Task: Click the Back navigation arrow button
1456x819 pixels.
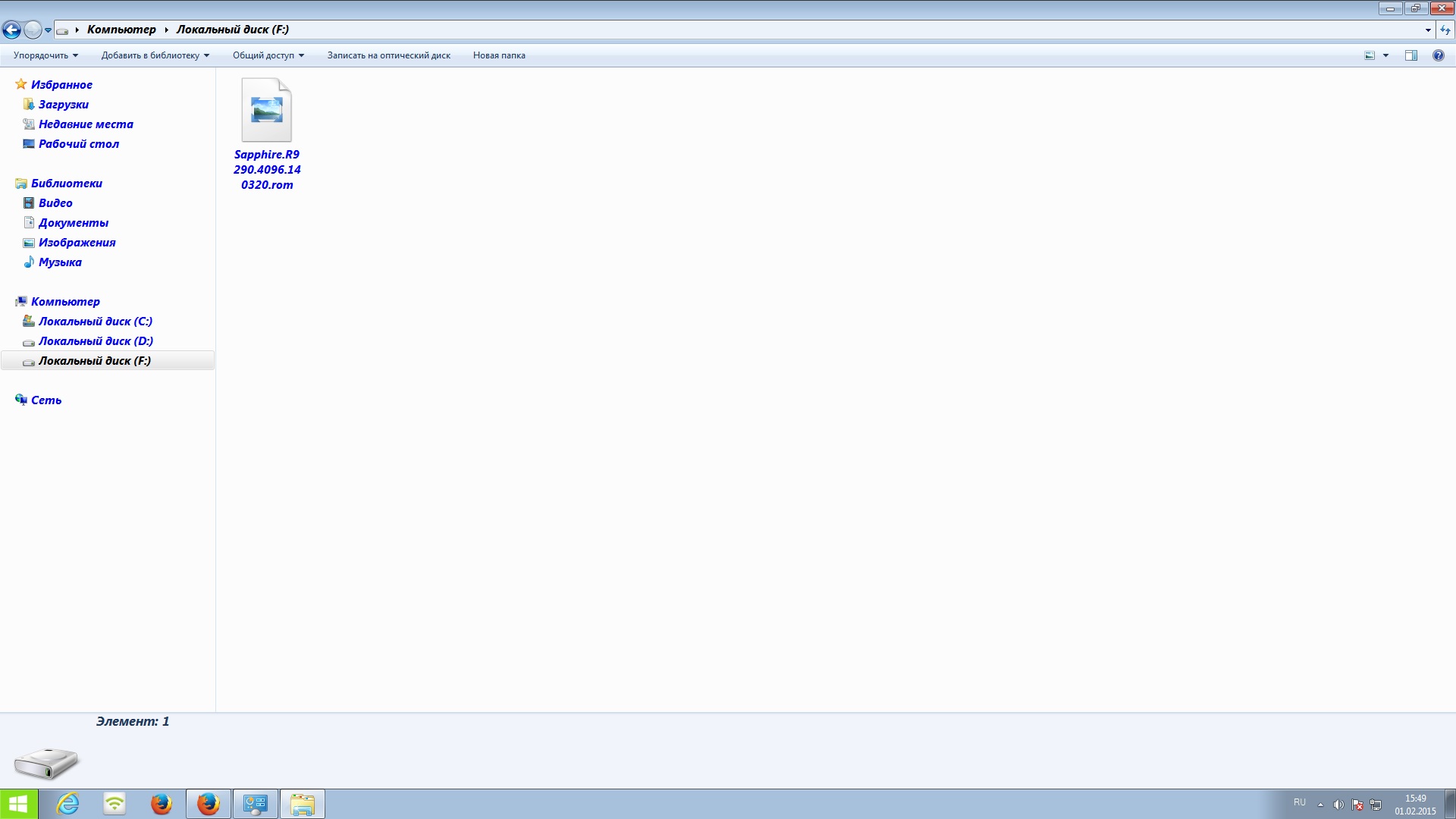Action: coord(11,30)
